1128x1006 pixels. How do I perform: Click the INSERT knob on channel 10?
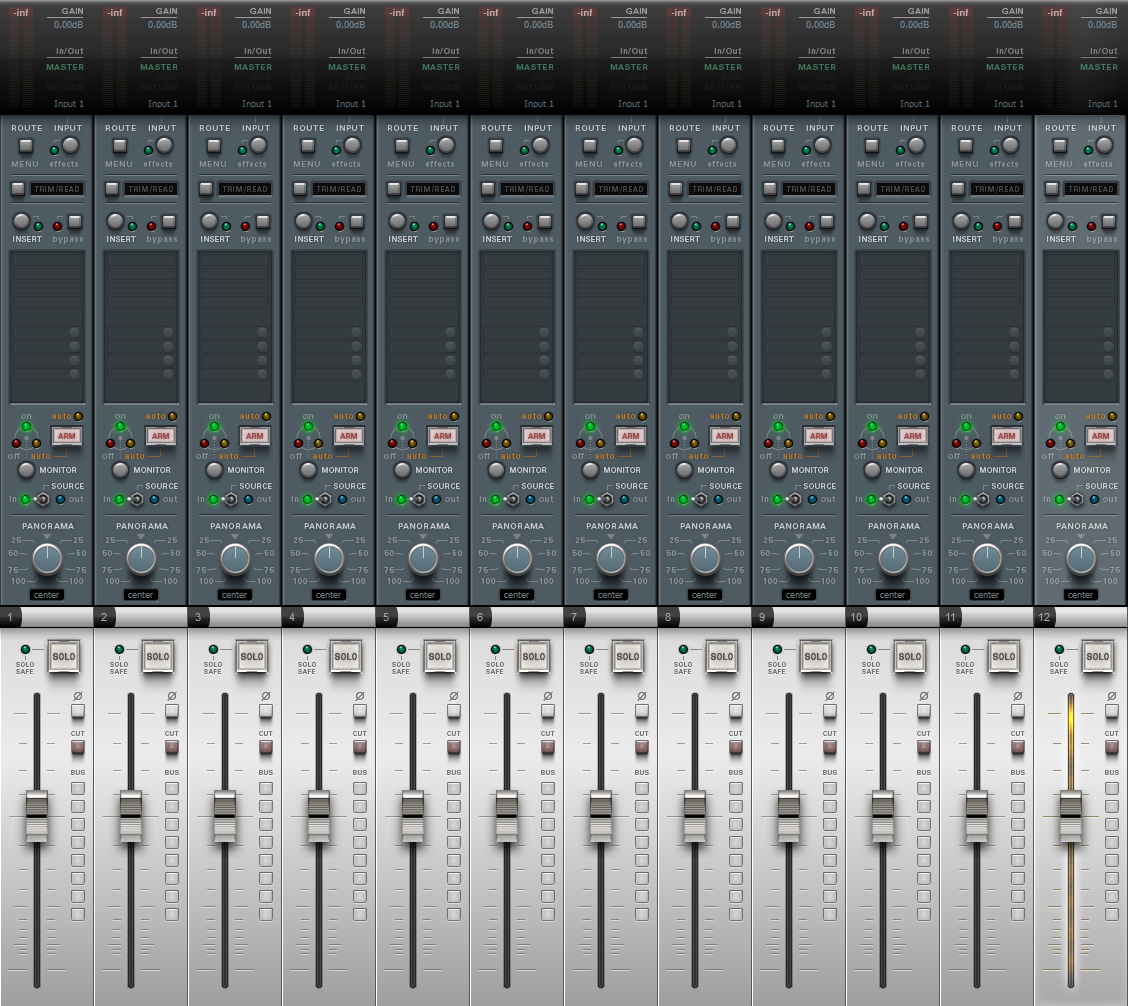[x=868, y=221]
